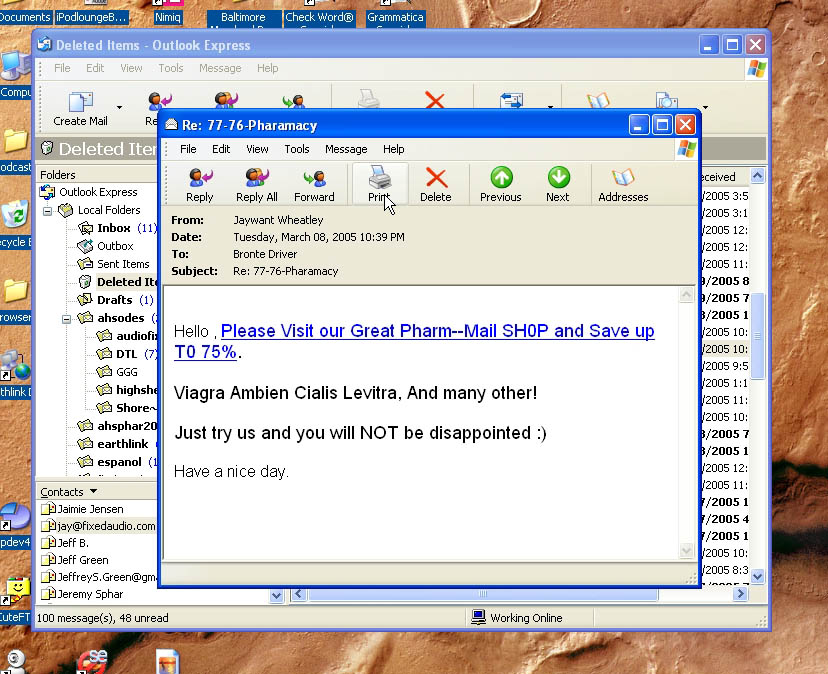This screenshot has height=674, width=828.
Task: Click the Folders pane header
Action: tap(98, 175)
